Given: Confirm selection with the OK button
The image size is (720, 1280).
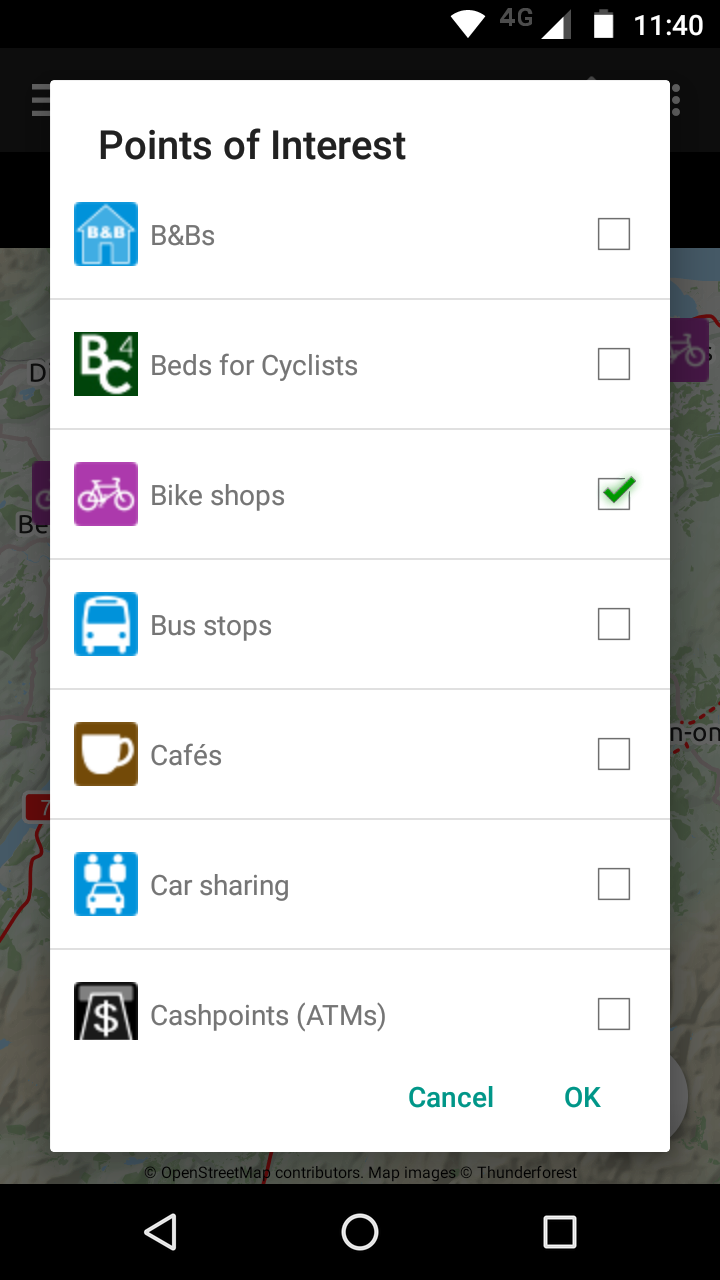Looking at the screenshot, I should pyautogui.click(x=582, y=1097).
